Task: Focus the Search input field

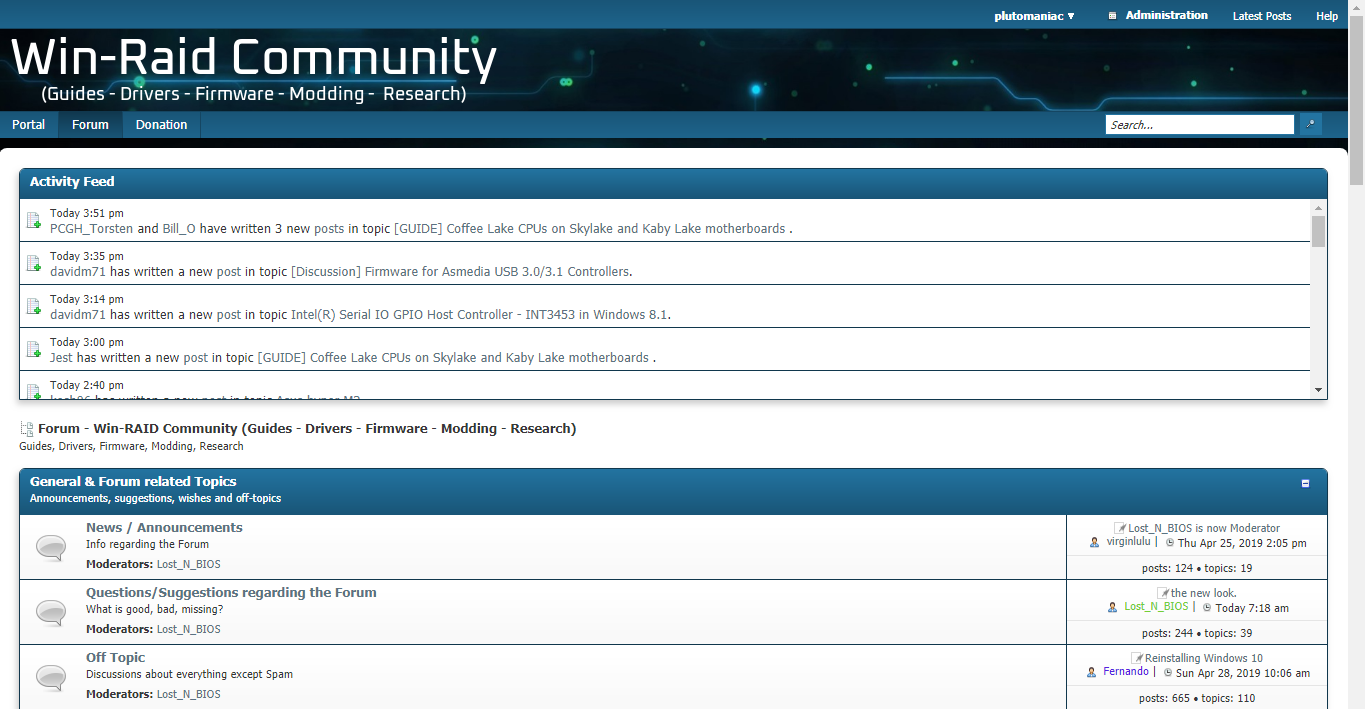Action: click(x=1200, y=125)
